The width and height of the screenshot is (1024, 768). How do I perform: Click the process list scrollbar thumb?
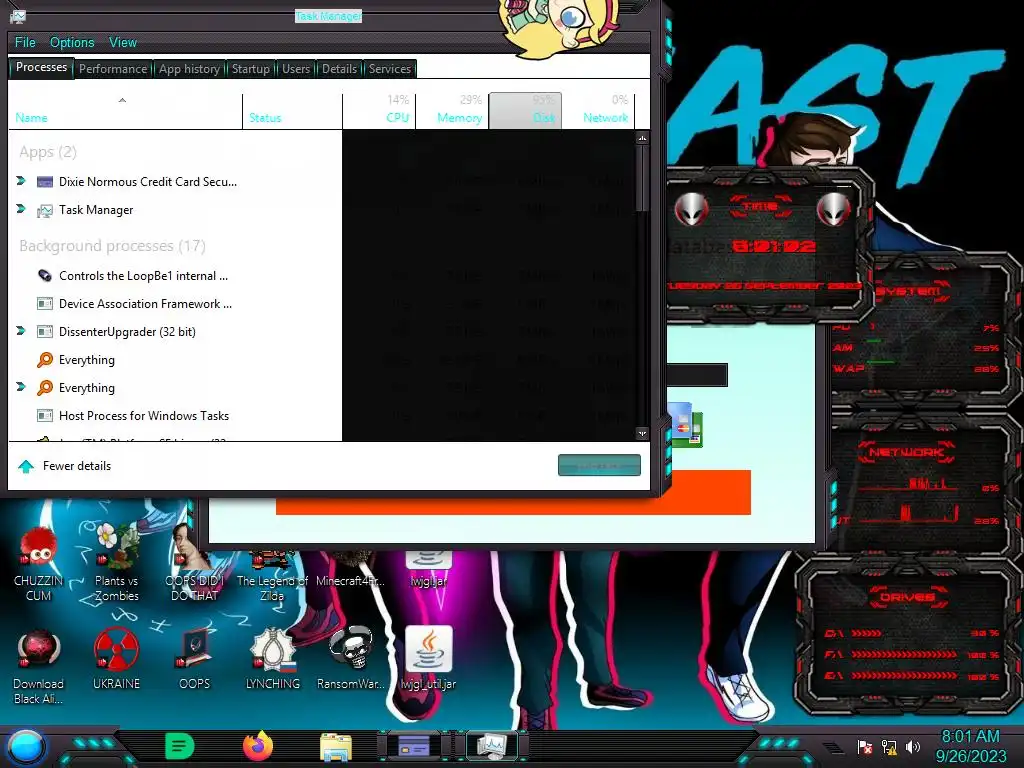tap(642, 179)
